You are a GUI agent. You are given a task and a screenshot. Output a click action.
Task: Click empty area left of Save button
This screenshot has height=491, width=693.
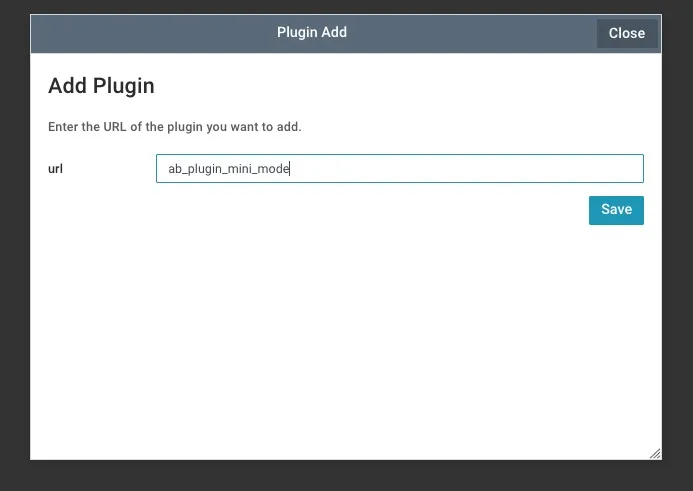[x=400, y=210]
